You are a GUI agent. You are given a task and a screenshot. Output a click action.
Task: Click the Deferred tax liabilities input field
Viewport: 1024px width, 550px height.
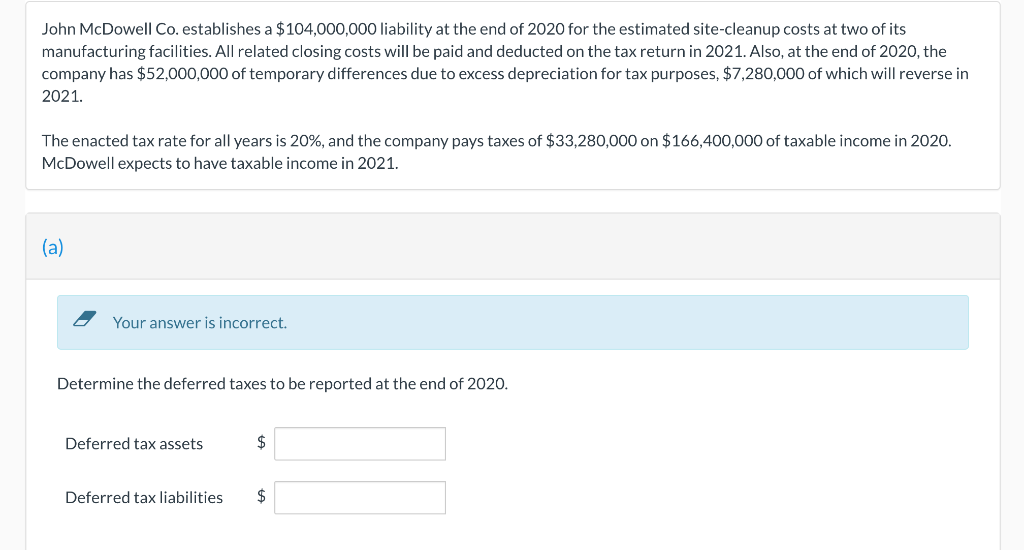tap(360, 498)
